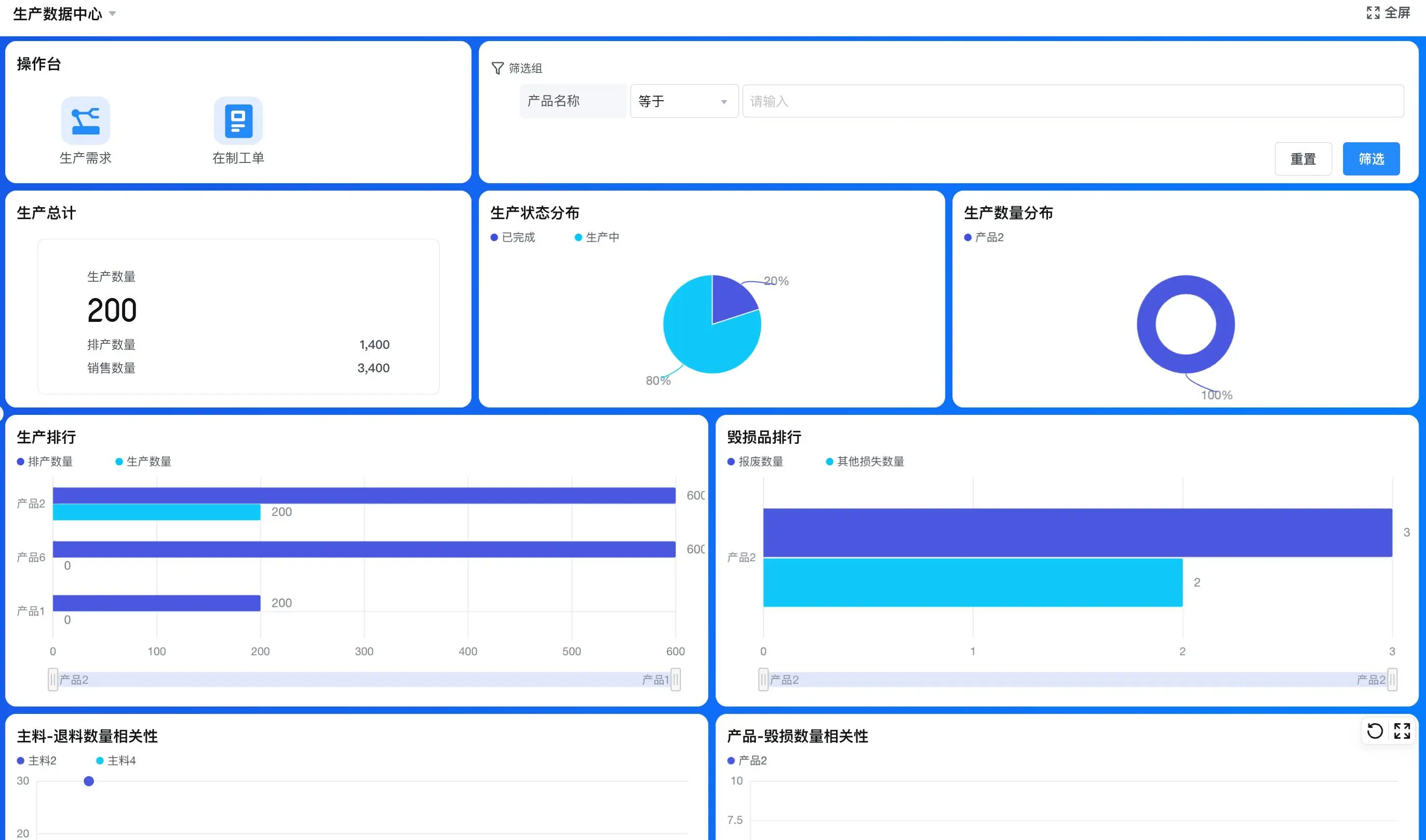
Task: Toggle 主料4 legend in 主料-退料数量相关性
Action: pyautogui.click(x=116, y=760)
